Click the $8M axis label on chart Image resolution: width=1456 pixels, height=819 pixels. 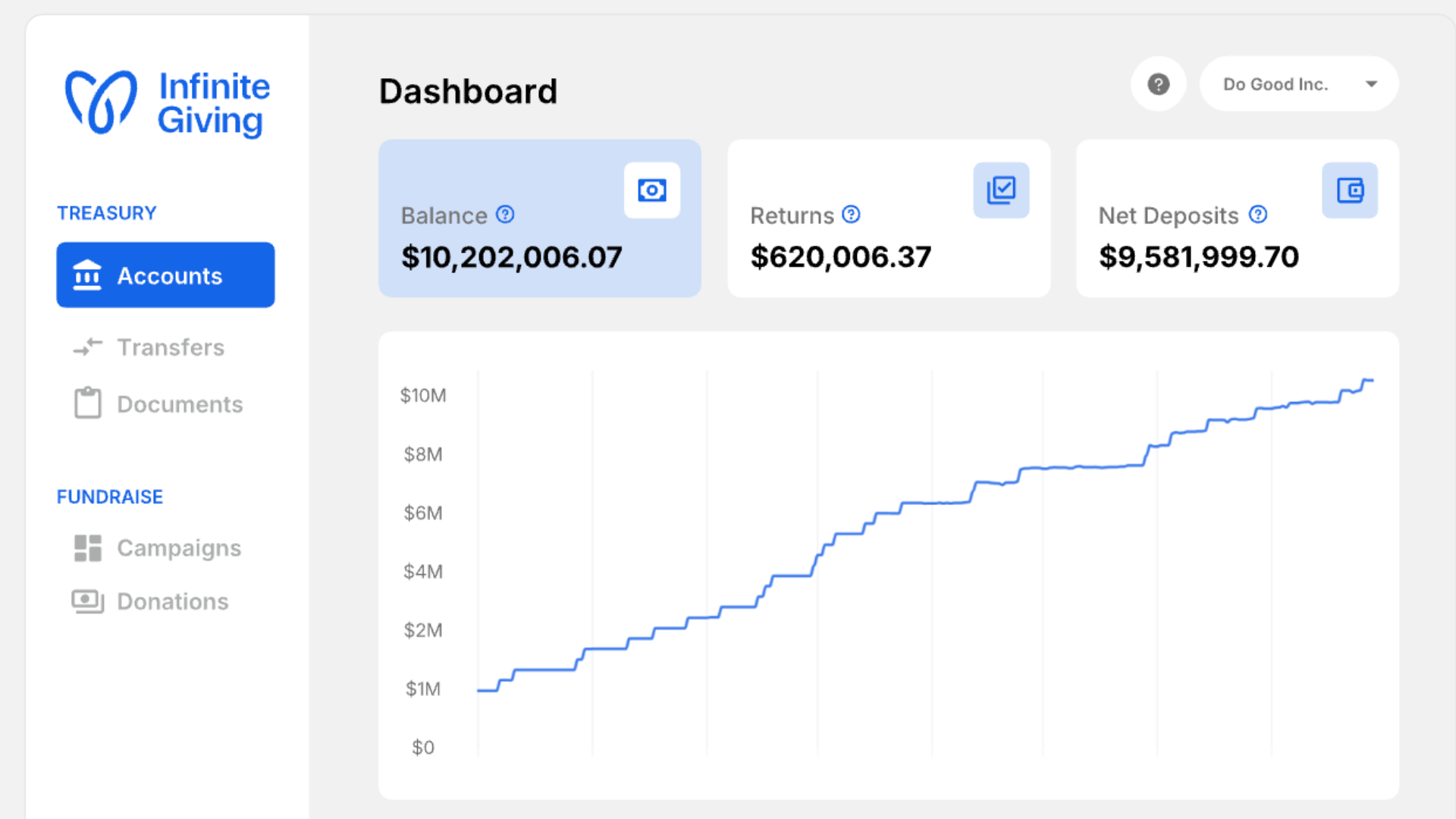pos(423,454)
